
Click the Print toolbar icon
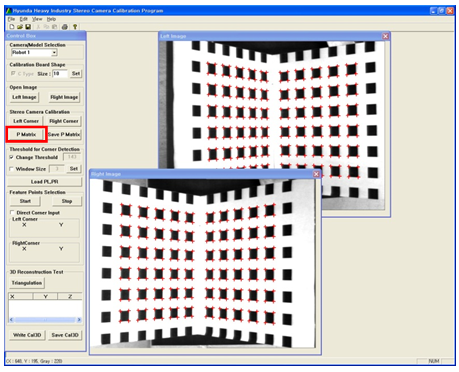(65, 27)
